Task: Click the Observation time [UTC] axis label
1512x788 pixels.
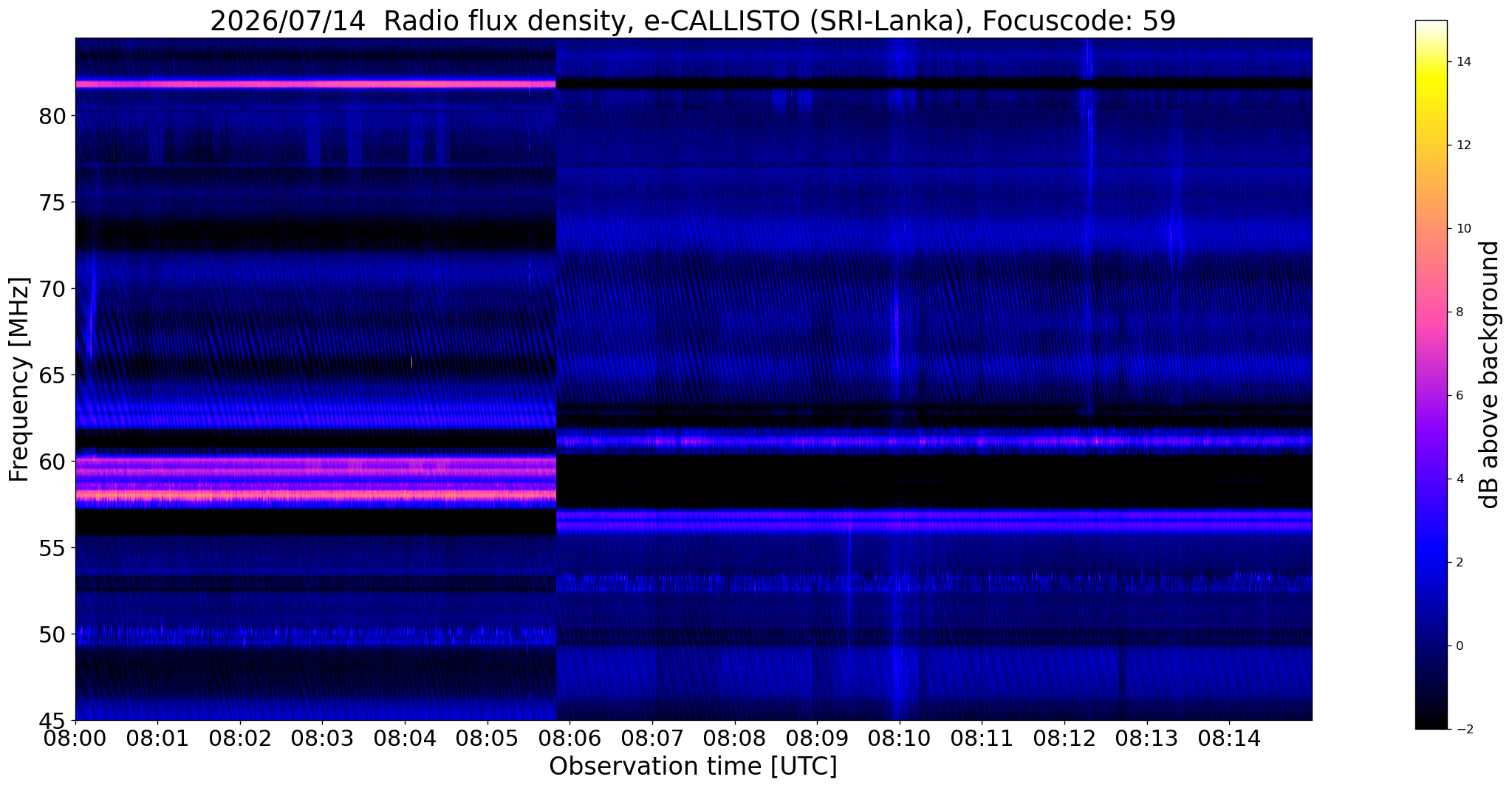Action: 693,767
